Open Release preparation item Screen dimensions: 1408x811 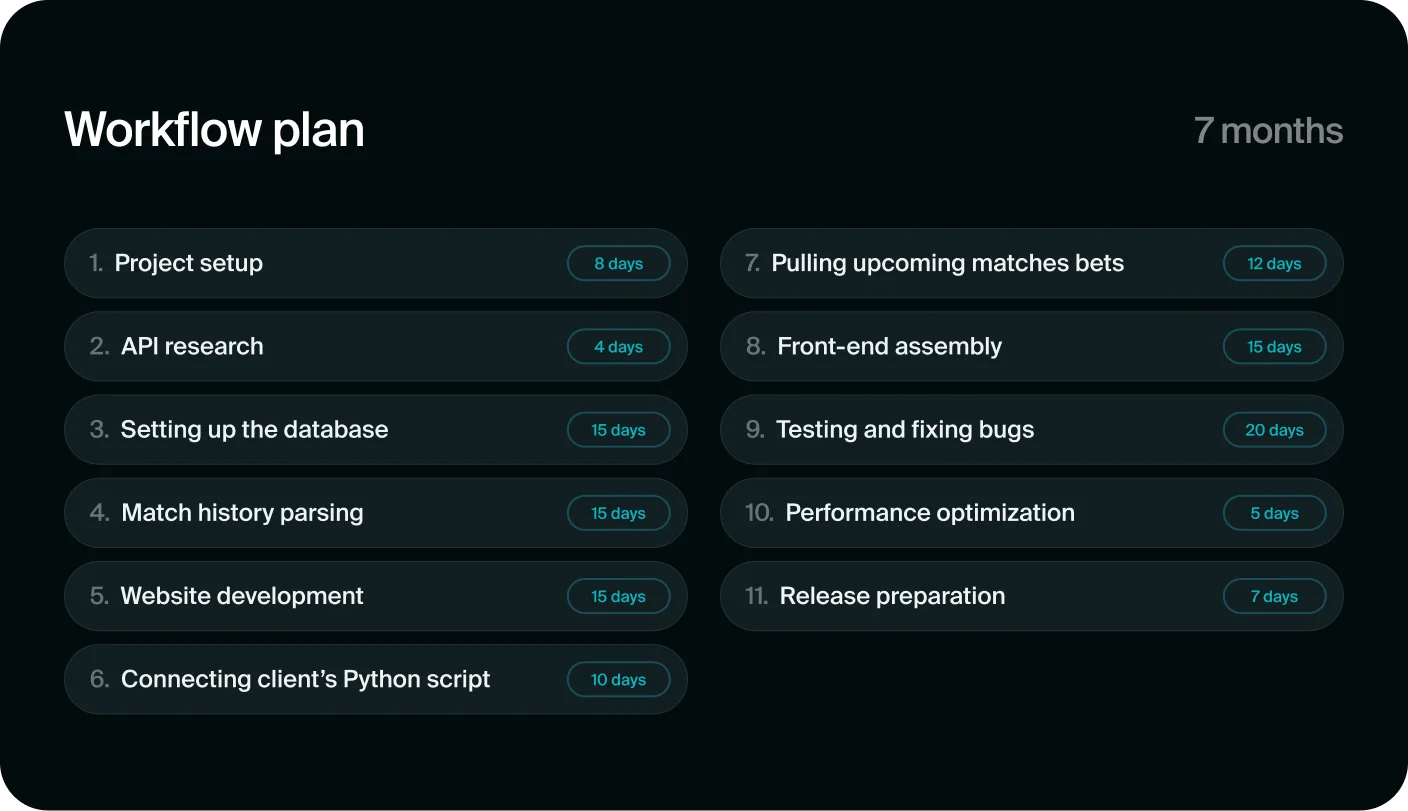(x=1031, y=595)
